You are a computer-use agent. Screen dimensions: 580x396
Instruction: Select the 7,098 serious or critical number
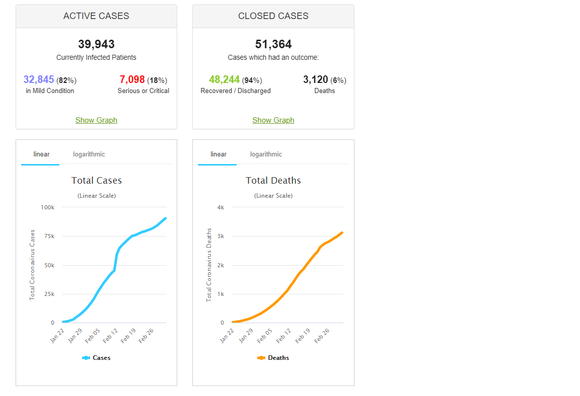(132, 79)
